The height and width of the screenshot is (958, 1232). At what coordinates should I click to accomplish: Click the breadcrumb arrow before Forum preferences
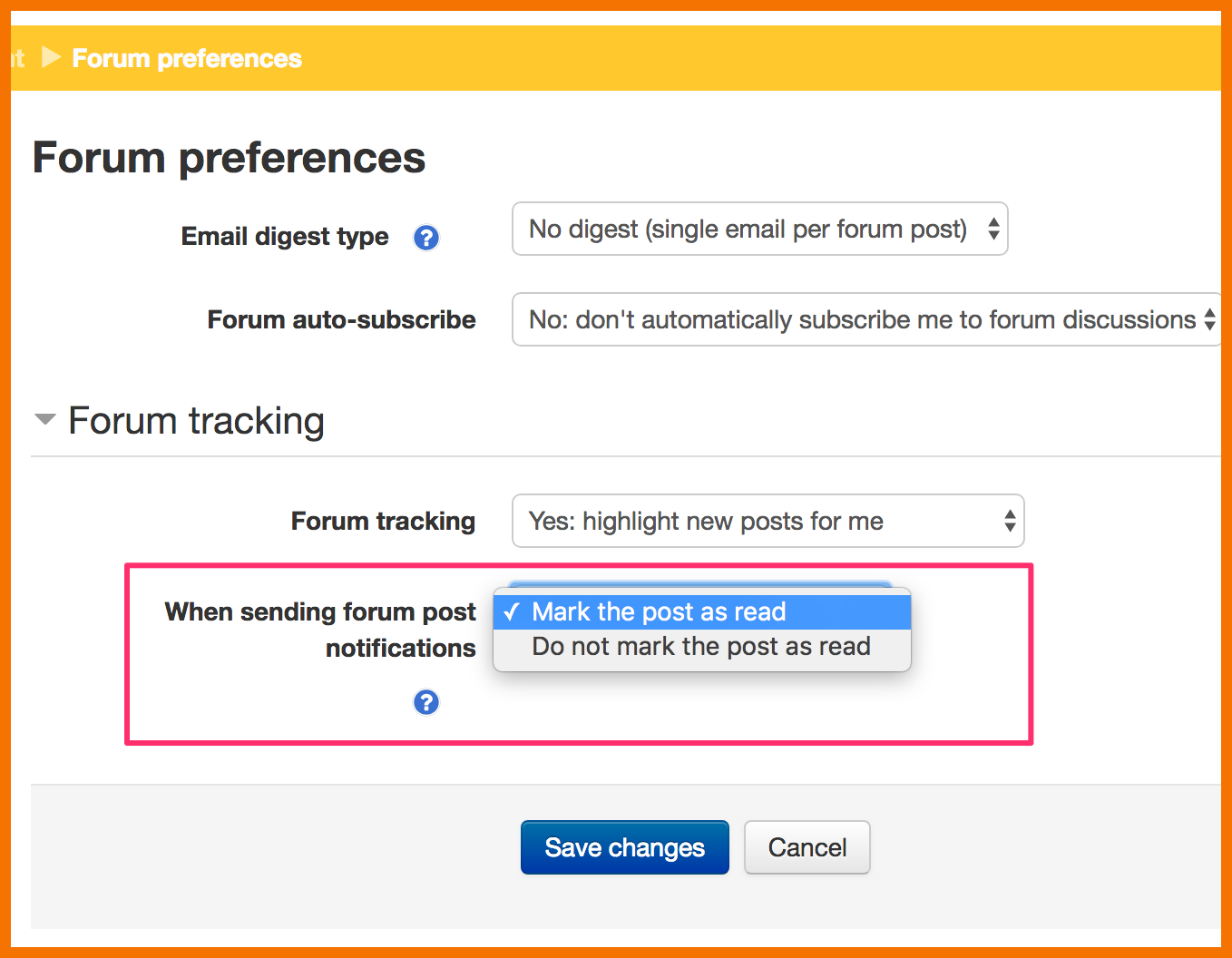pyautogui.click(x=52, y=58)
